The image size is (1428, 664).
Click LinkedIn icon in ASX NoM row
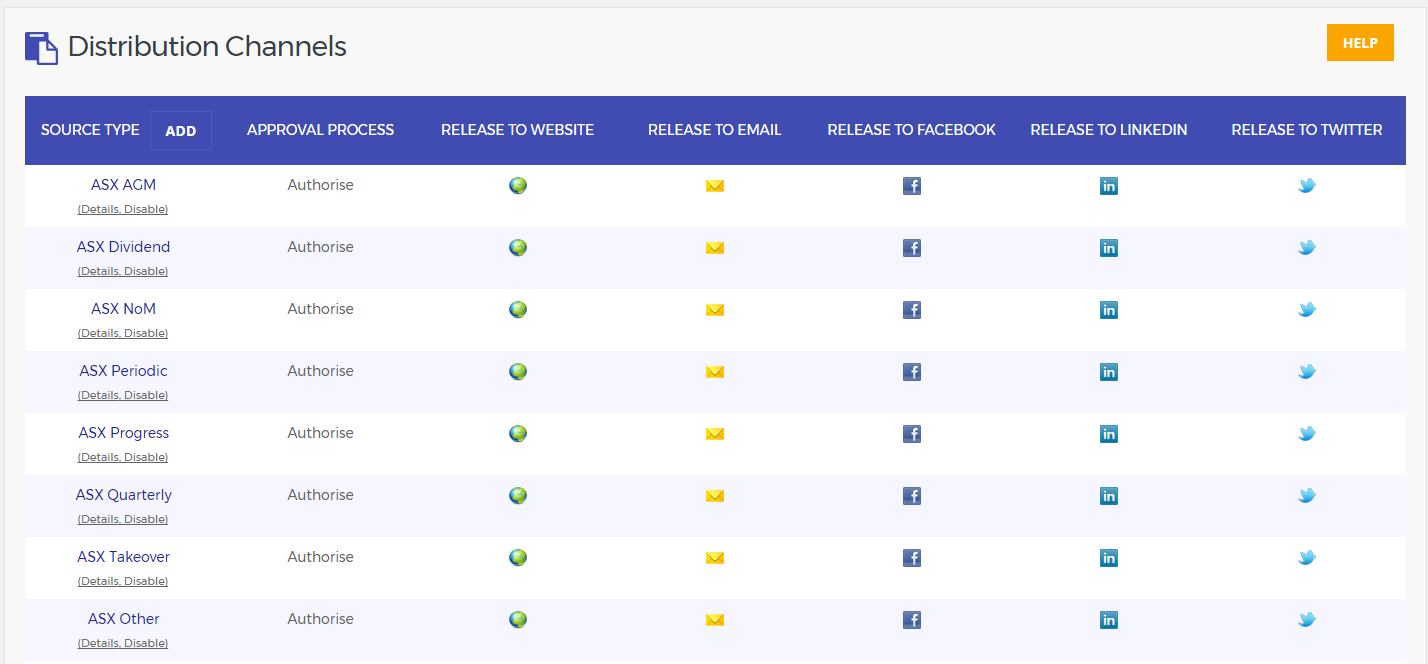[1109, 310]
